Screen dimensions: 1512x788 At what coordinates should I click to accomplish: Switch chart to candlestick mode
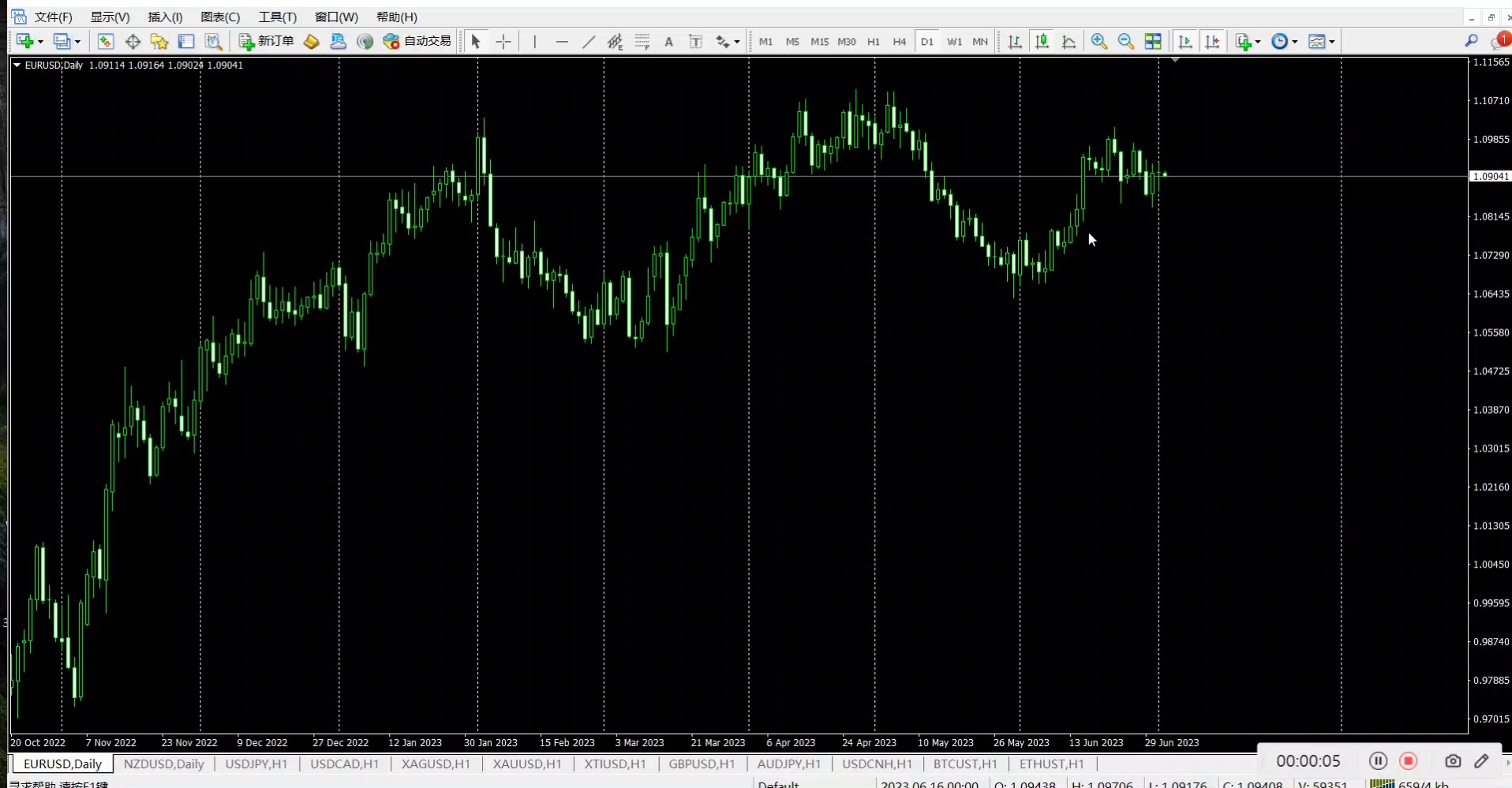(1042, 41)
